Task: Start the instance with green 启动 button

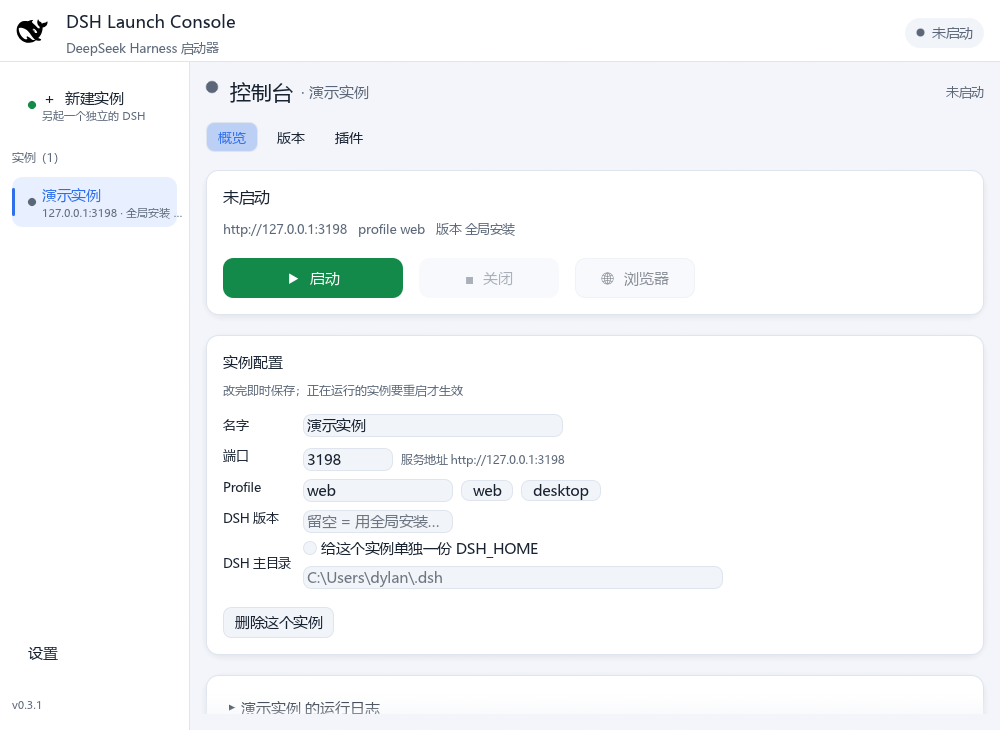Action: (x=312, y=278)
